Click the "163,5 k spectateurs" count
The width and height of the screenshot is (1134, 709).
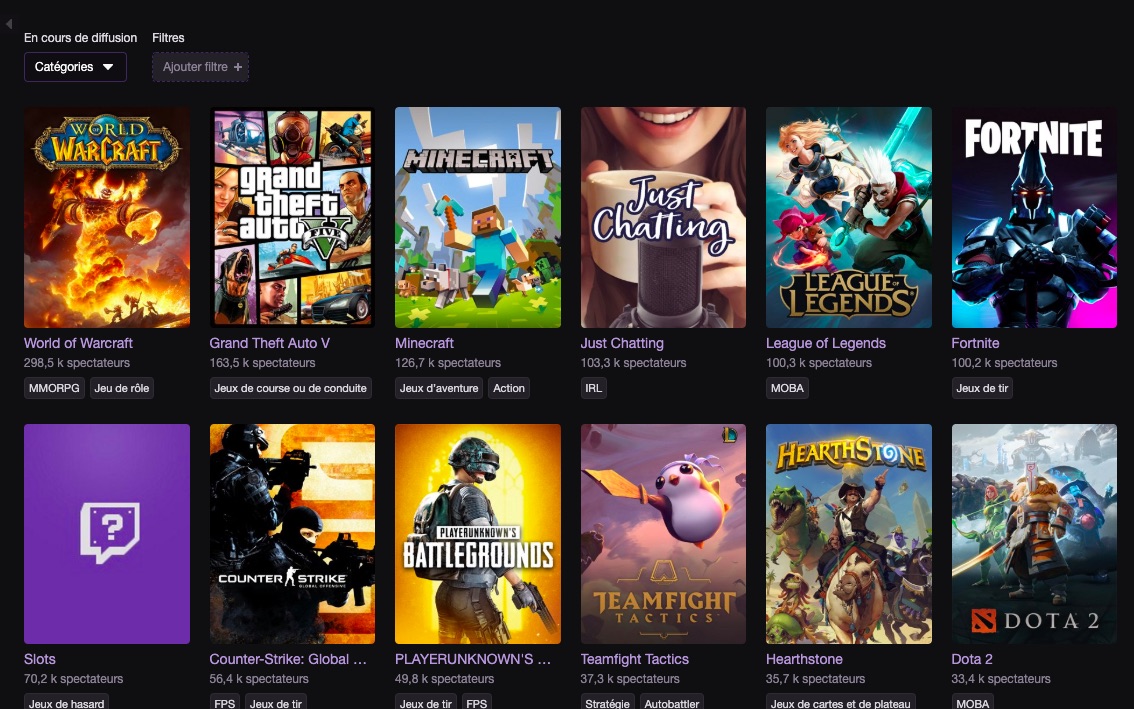(263, 362)
